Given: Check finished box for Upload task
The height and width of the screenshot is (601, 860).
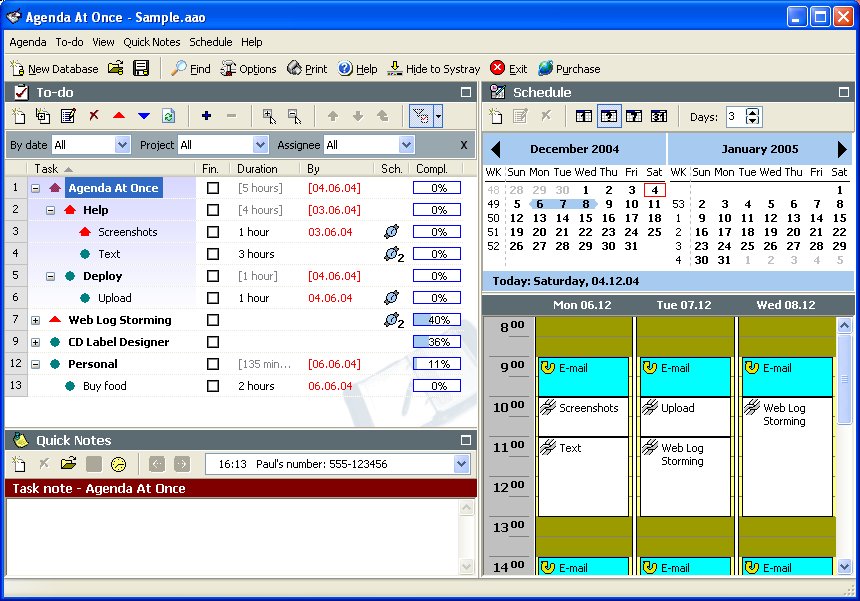Looking at the screenshot, I should click(213, 298).
